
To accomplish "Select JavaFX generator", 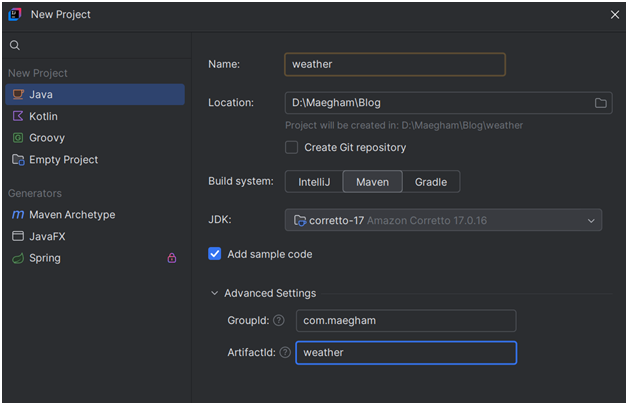I will [46, 236].
